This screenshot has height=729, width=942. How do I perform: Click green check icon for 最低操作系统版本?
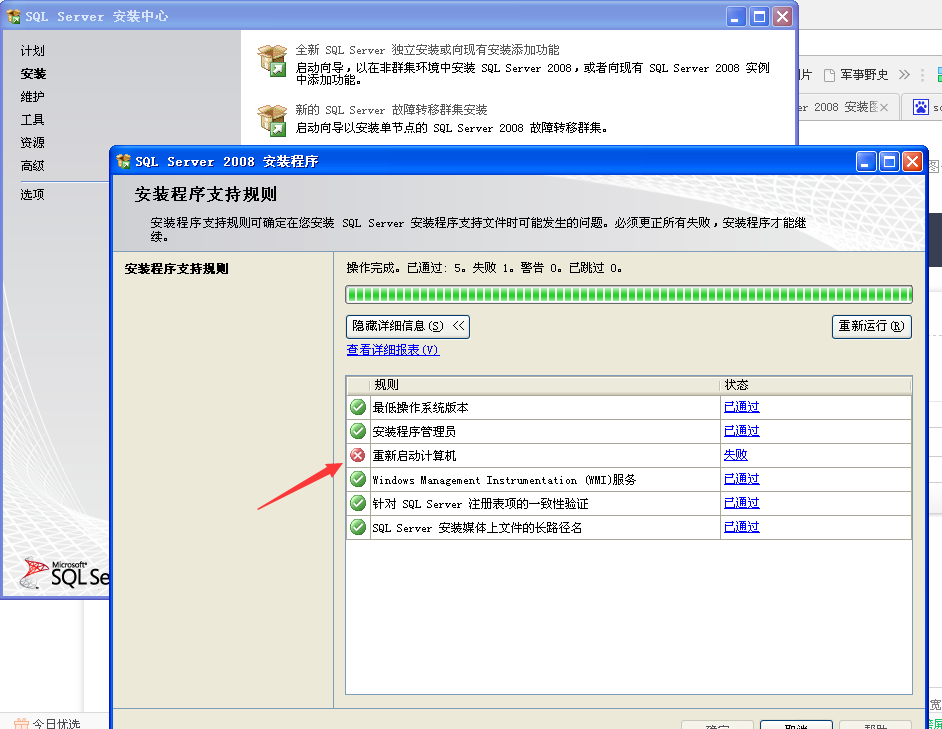coord(358,407)
